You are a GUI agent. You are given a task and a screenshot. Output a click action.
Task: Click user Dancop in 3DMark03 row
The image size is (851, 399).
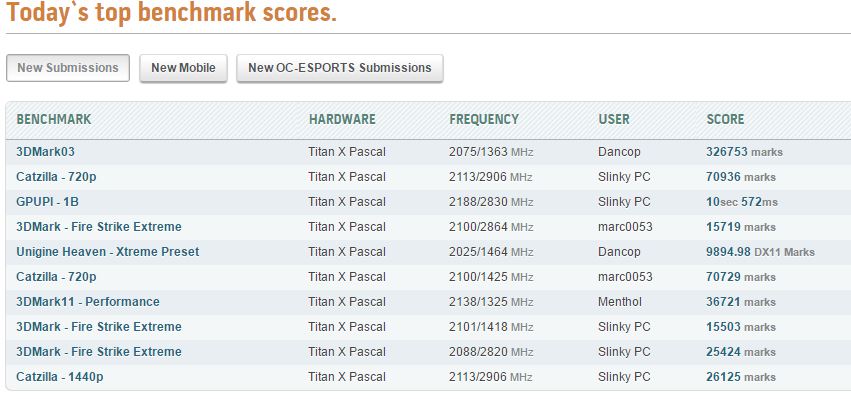pyautogui.click(x=619, y=152)
